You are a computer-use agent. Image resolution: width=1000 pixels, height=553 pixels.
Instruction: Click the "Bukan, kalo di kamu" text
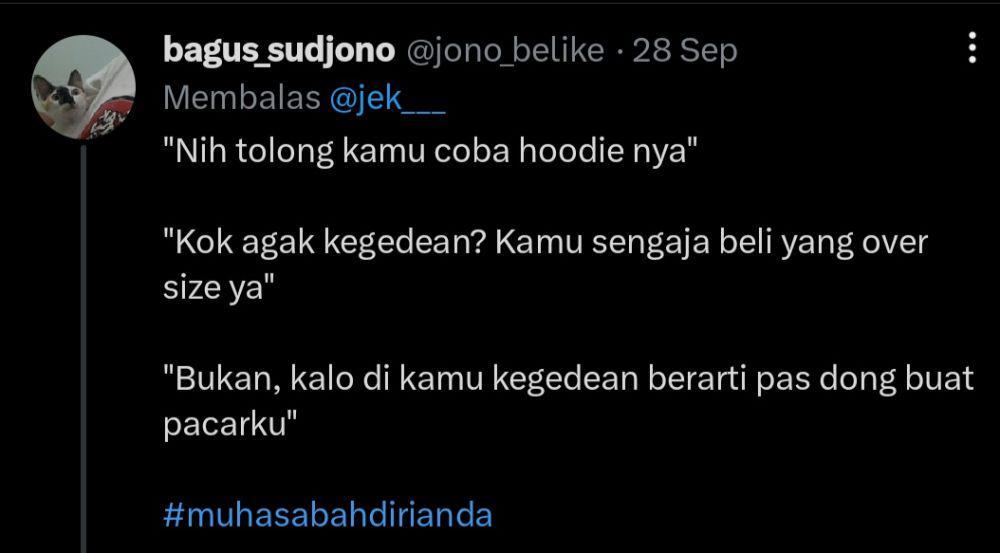point(326,380)
